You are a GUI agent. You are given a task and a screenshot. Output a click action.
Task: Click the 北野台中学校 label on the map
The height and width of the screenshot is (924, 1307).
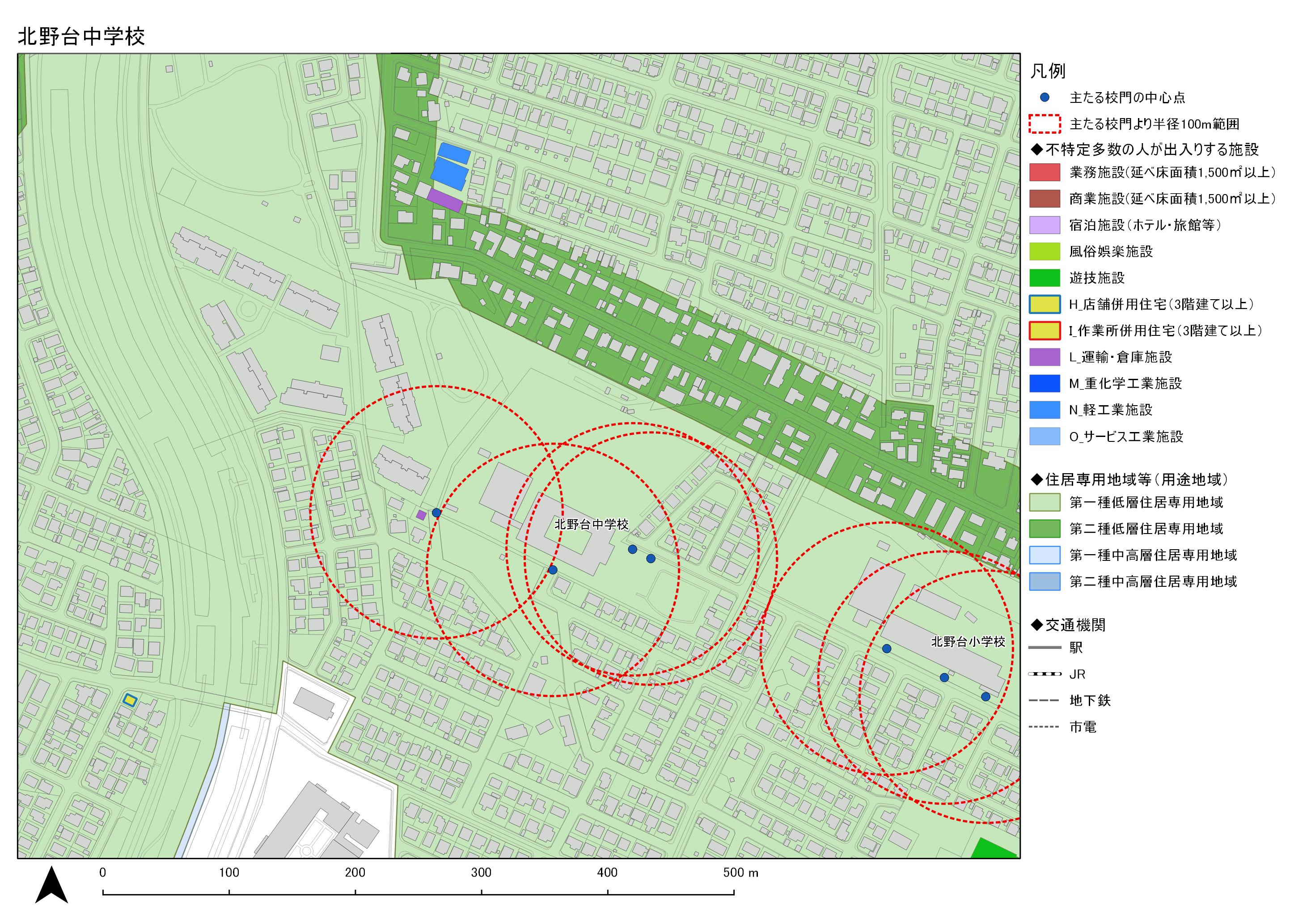click(592, 524)
